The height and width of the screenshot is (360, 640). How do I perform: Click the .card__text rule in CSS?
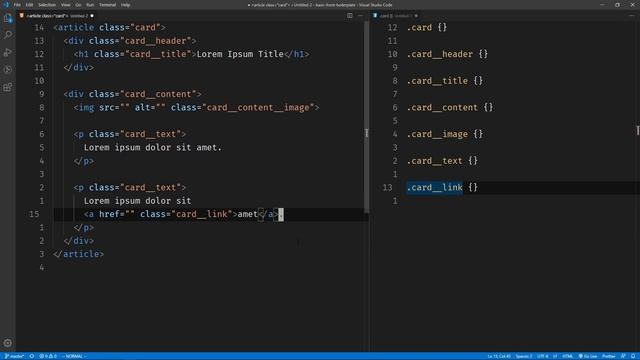(x=442, y=161)
